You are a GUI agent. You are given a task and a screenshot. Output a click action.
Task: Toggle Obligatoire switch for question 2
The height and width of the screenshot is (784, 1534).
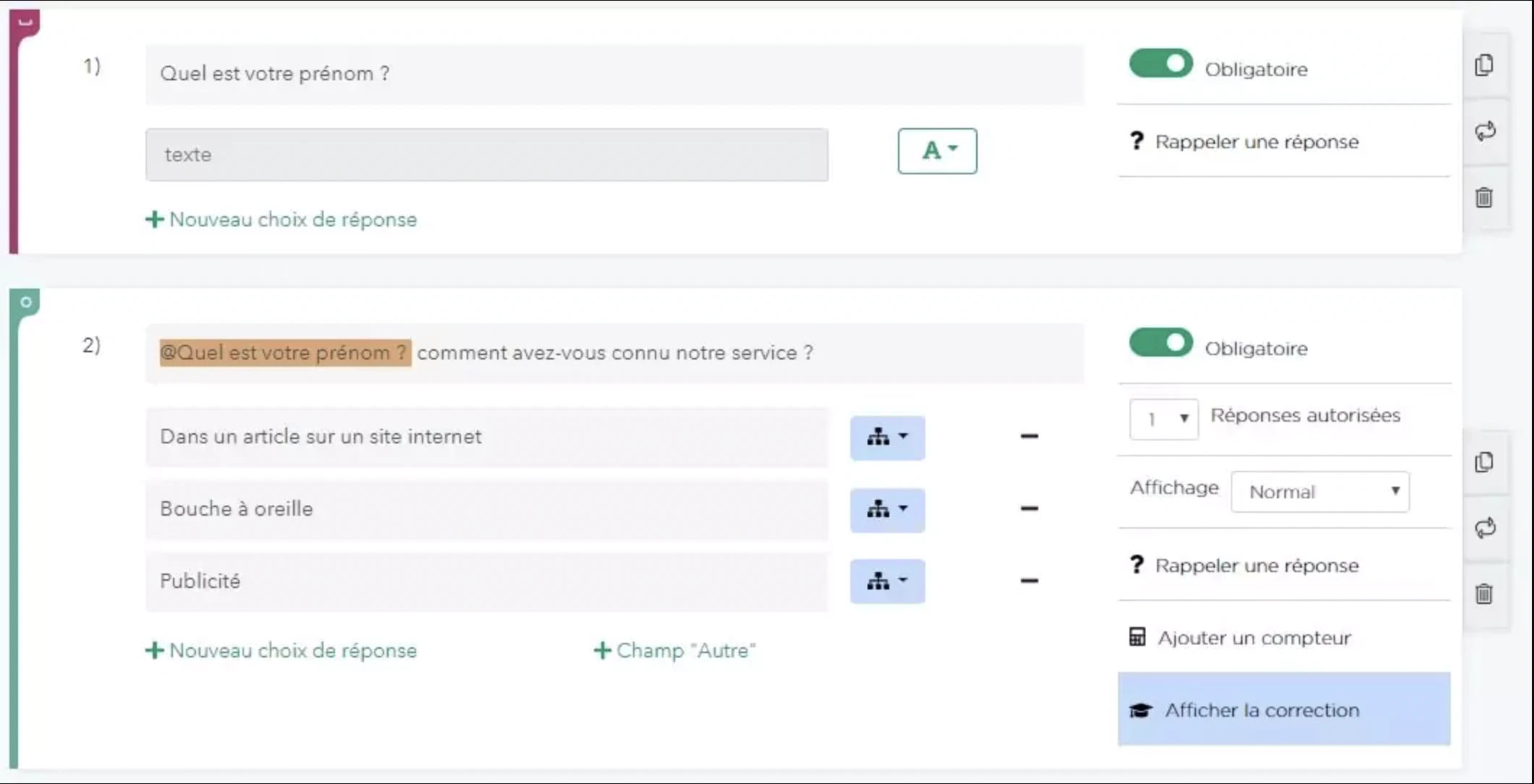click(1161, 343)
